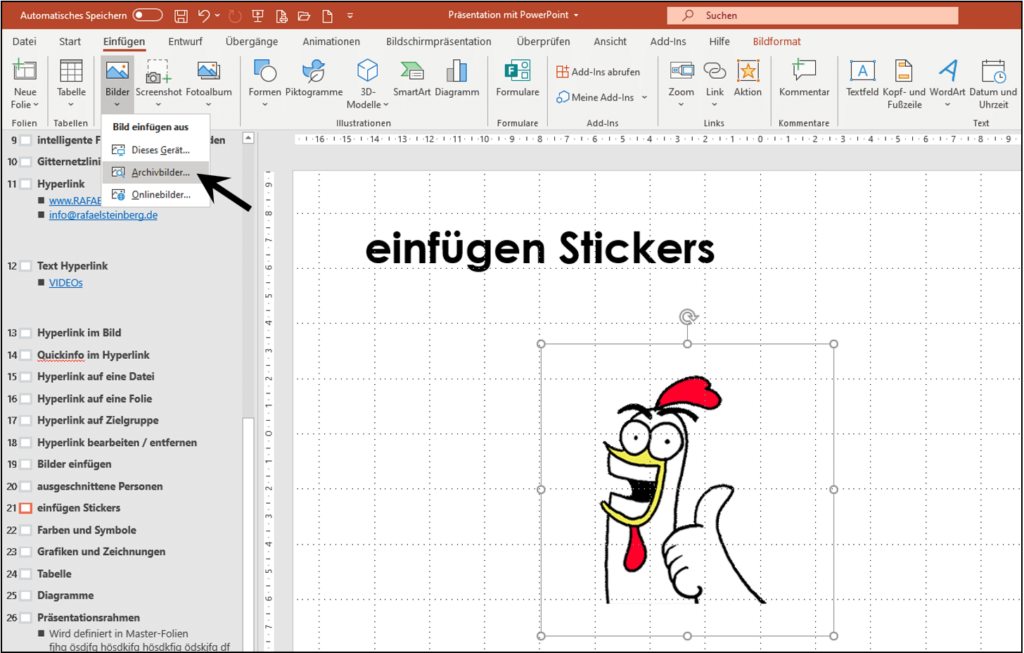Screen dimensions: 1024x653
Task: Start the slideshow from beginning icon
Action: tap(258, 16)
